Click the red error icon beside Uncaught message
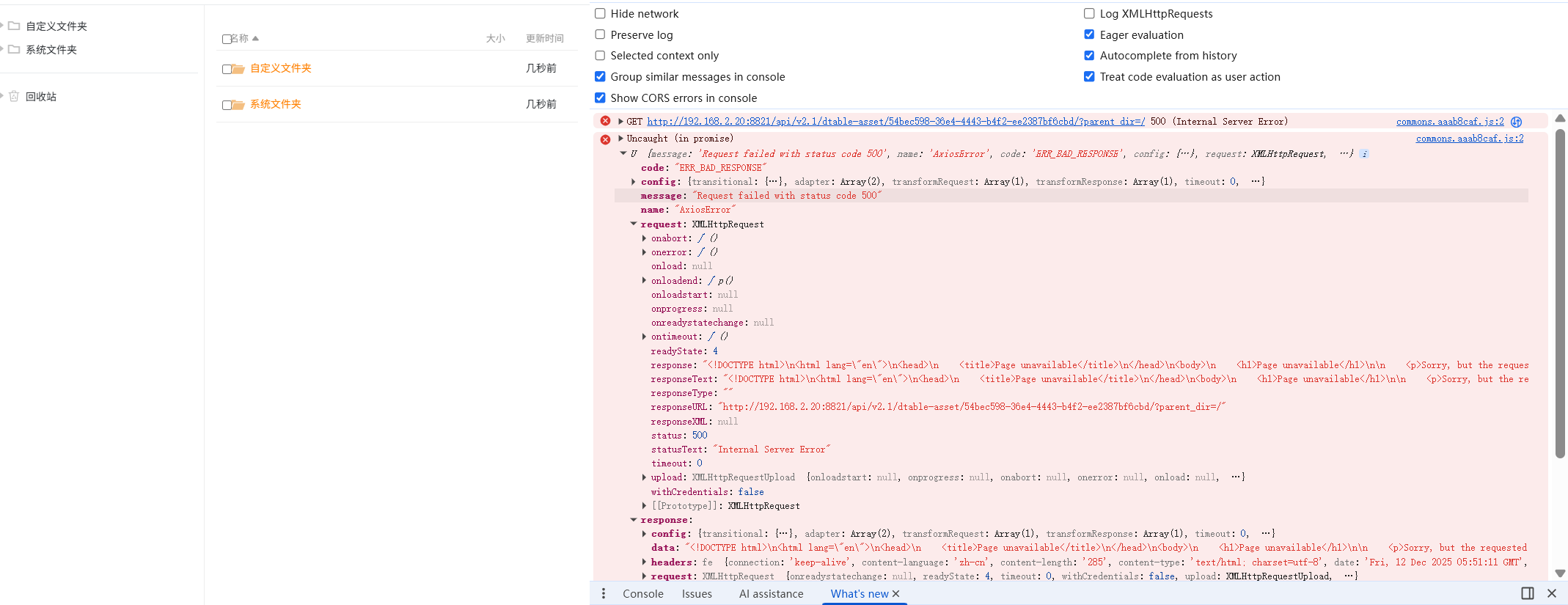1568x605 pixels. click(x=605, y=139)
